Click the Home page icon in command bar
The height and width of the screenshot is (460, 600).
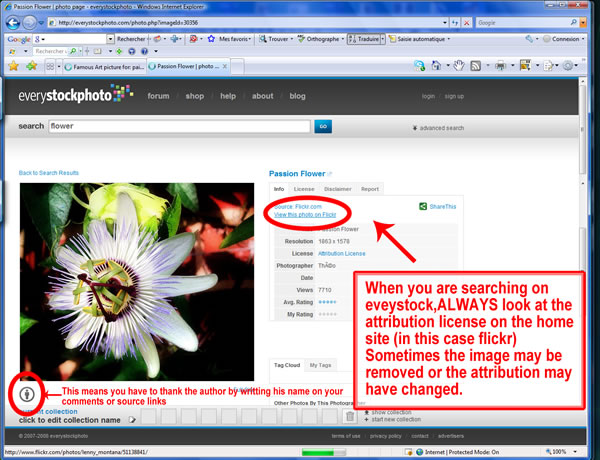(x=437, y=66)
